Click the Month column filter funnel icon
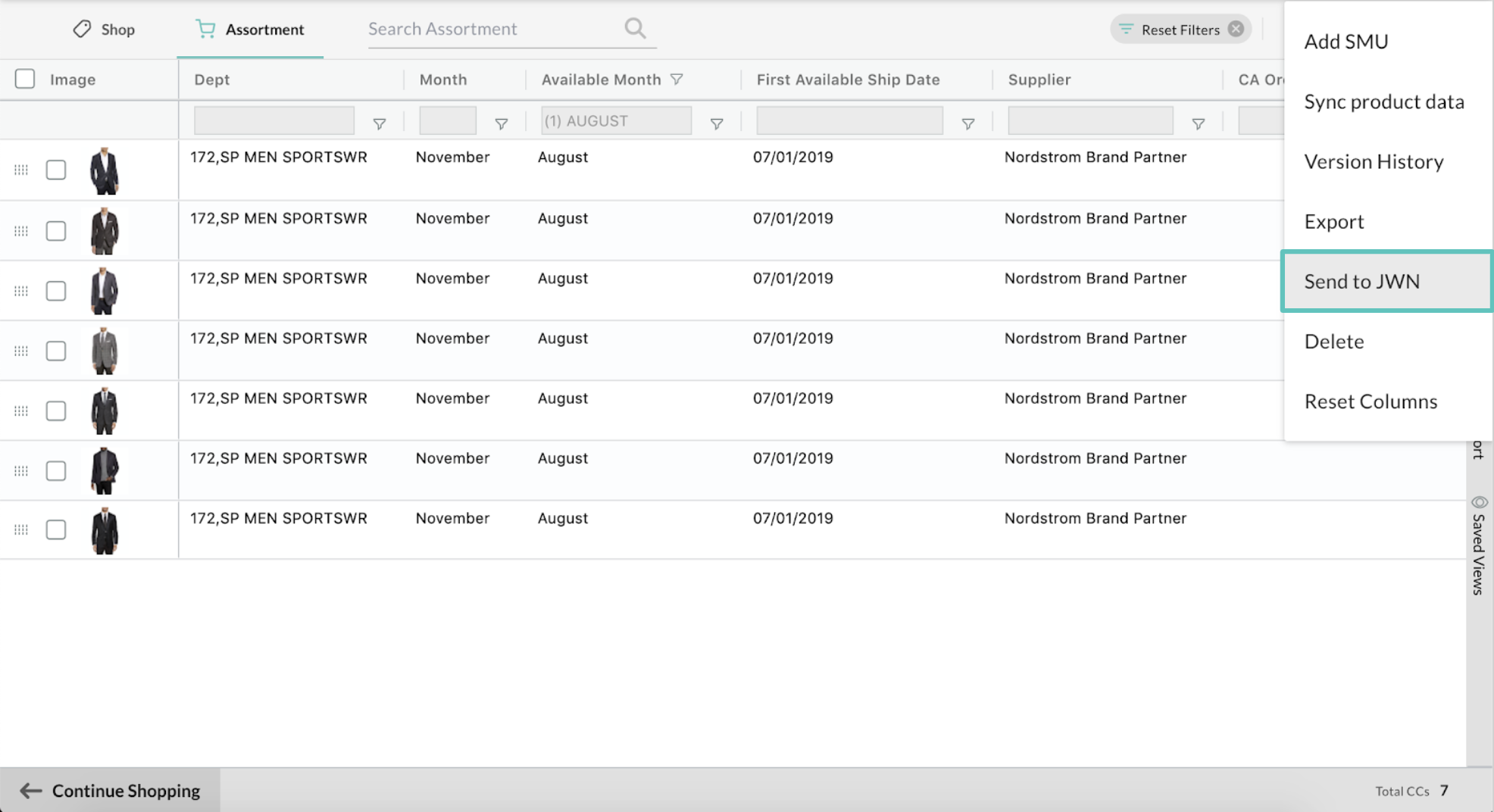1494x812 pixels. coord(502,123)
